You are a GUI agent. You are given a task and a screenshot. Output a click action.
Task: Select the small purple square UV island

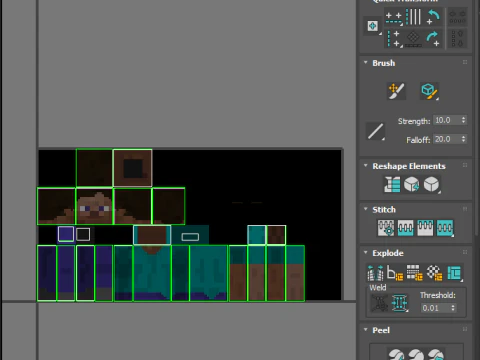coord(66,234)
